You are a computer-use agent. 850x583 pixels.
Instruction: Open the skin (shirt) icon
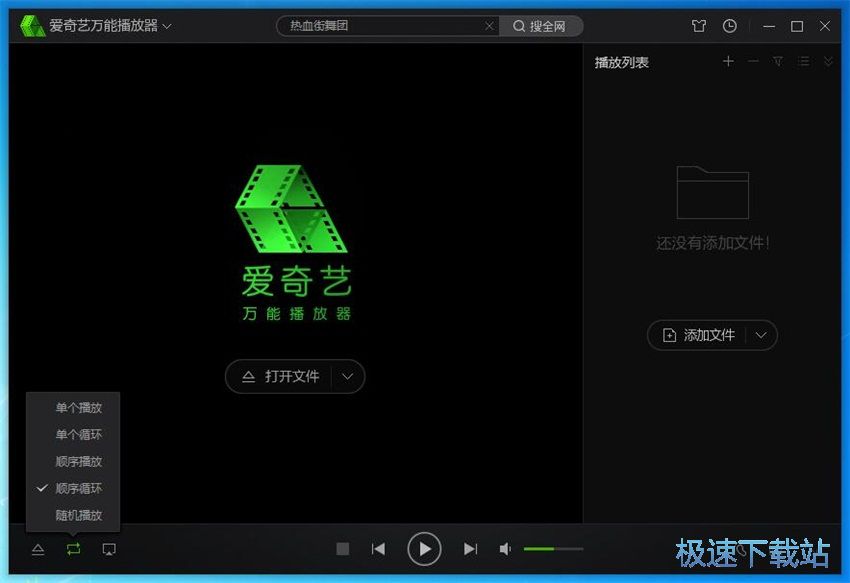tap(699, 26)
